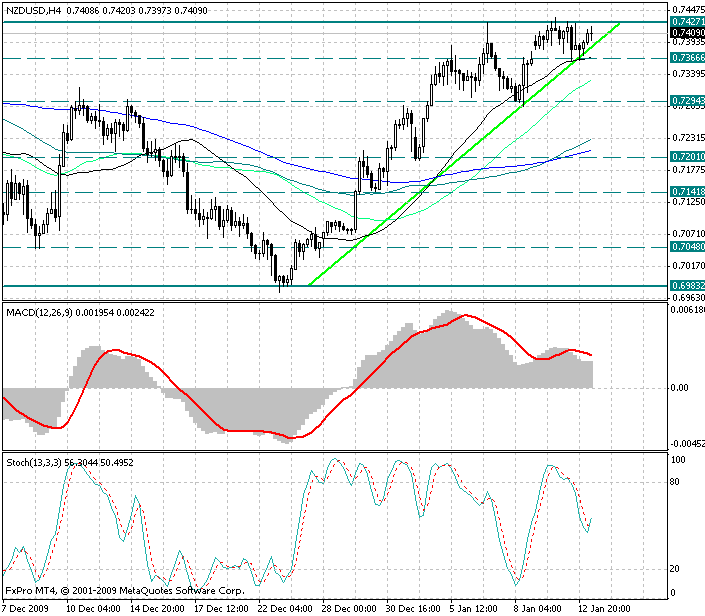Image resolution: width=705 pixels, height=616 pixels.
Task: Click the 0.72315 price axis label
Action: 688,138
